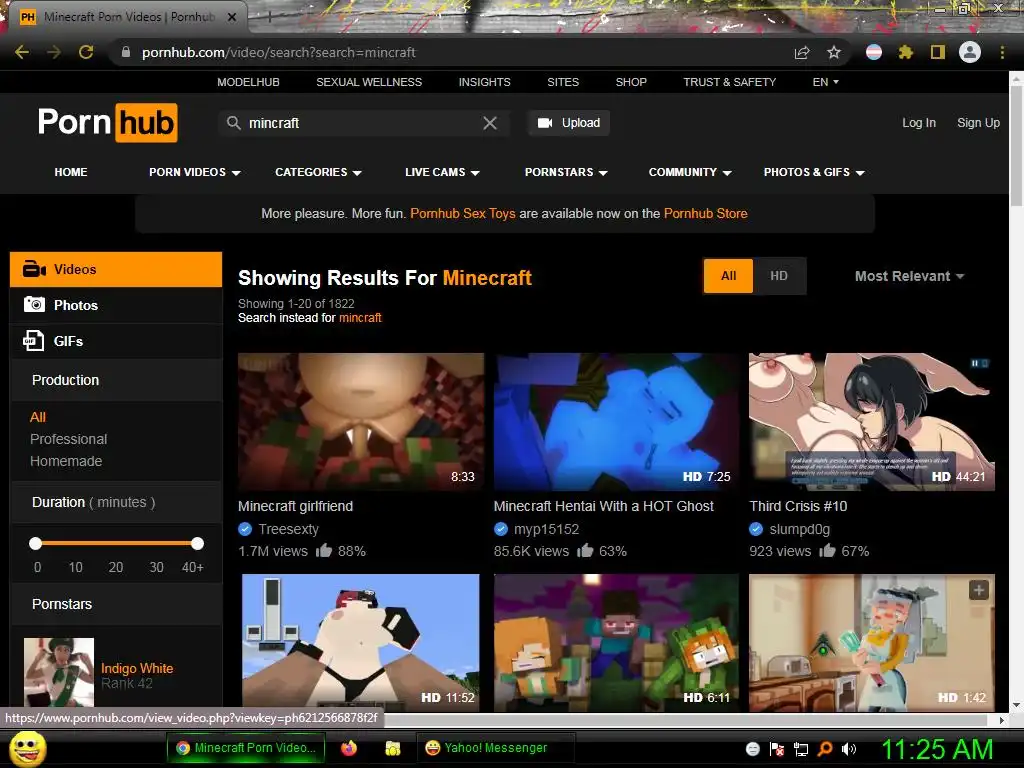Image resolution: width=1024 pixels, height=768 pixels.
Task: Expand the CATEGORIES menu
Action: (x=318, y=172)
